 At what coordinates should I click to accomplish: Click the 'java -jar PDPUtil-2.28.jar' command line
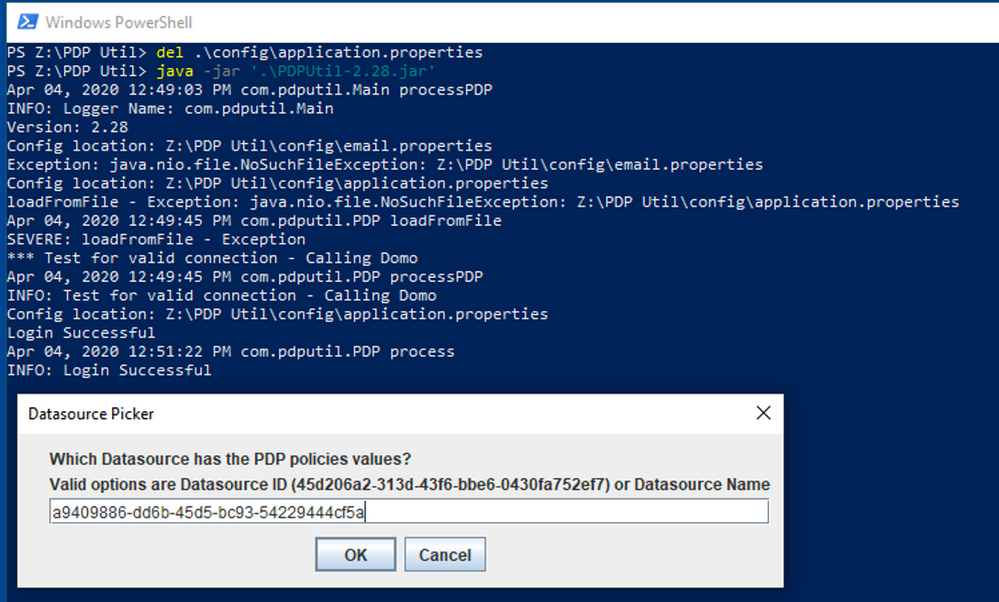point(221,71)
